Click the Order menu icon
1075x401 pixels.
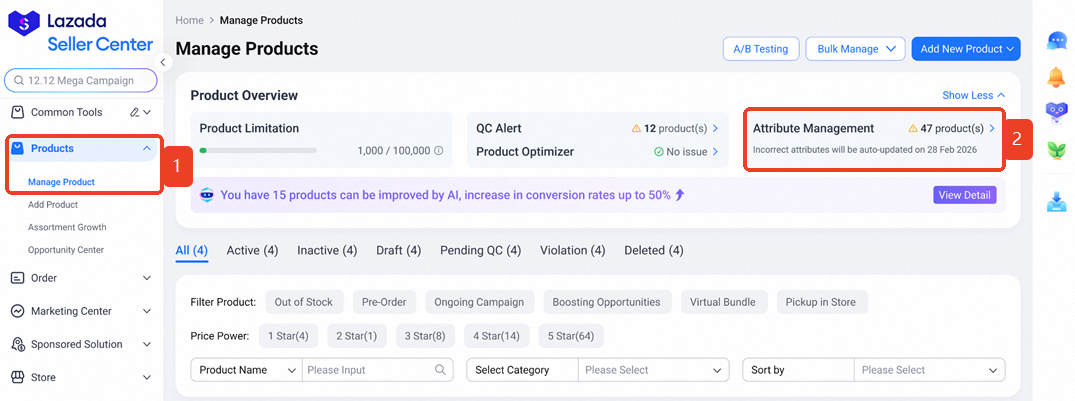(18, 278)
